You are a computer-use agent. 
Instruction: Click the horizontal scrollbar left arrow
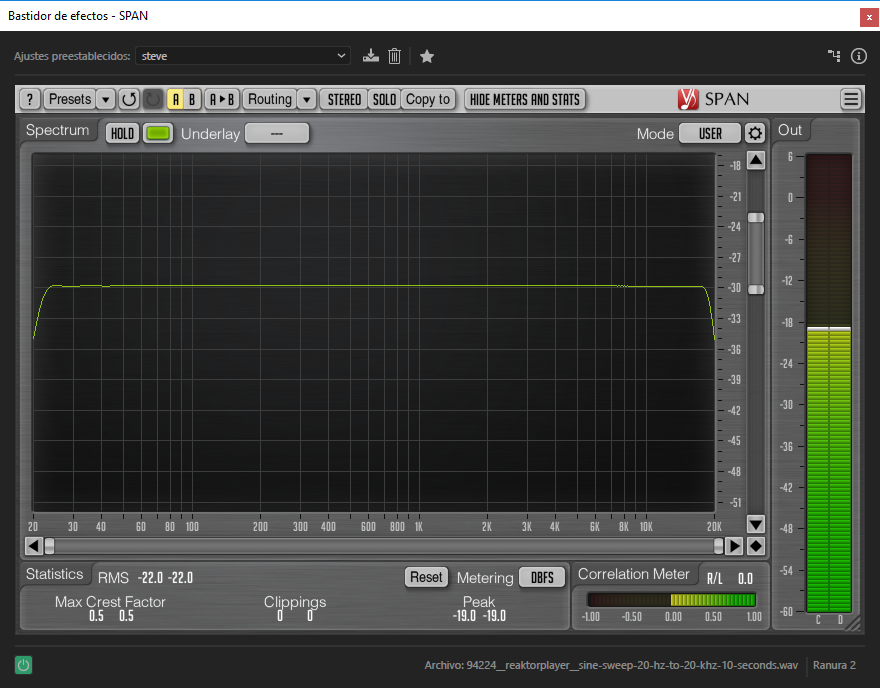click(33, 546)
